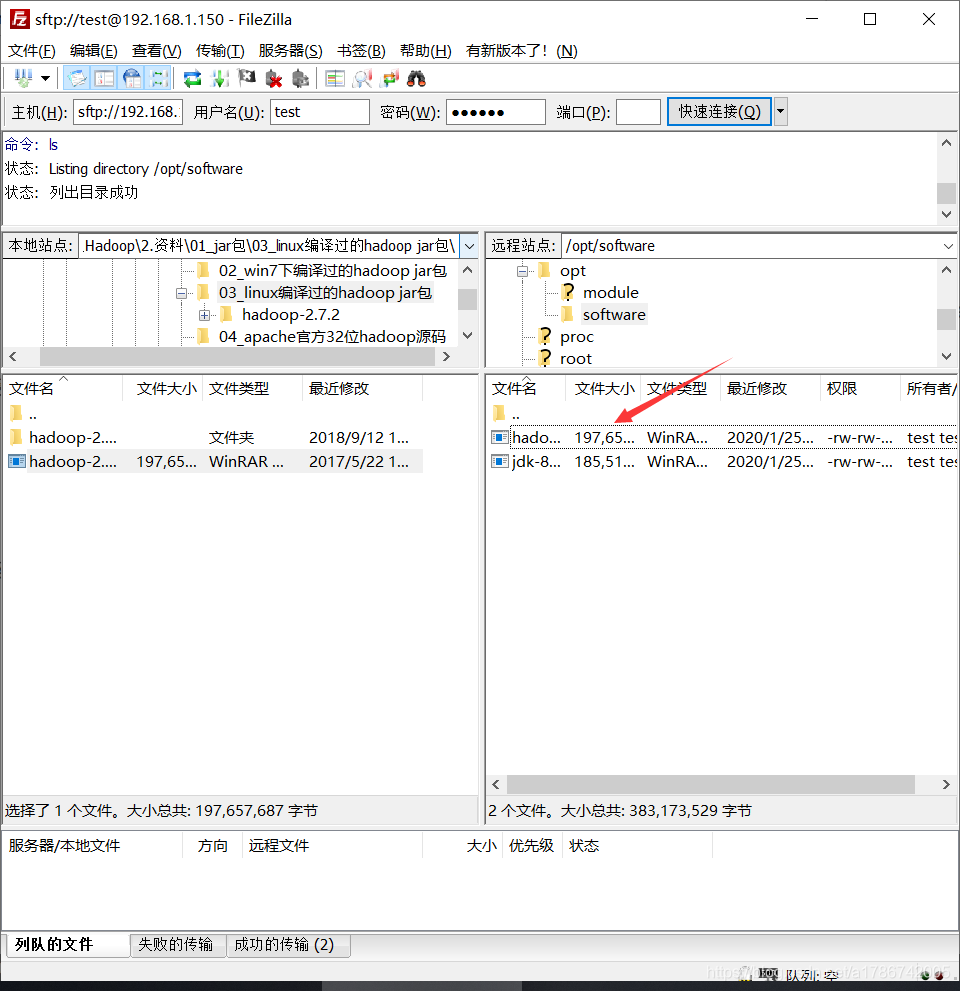This screenshot has width=960, height=991.
Task: Sort remote files by 权限 column
Action: pos(860,389)
